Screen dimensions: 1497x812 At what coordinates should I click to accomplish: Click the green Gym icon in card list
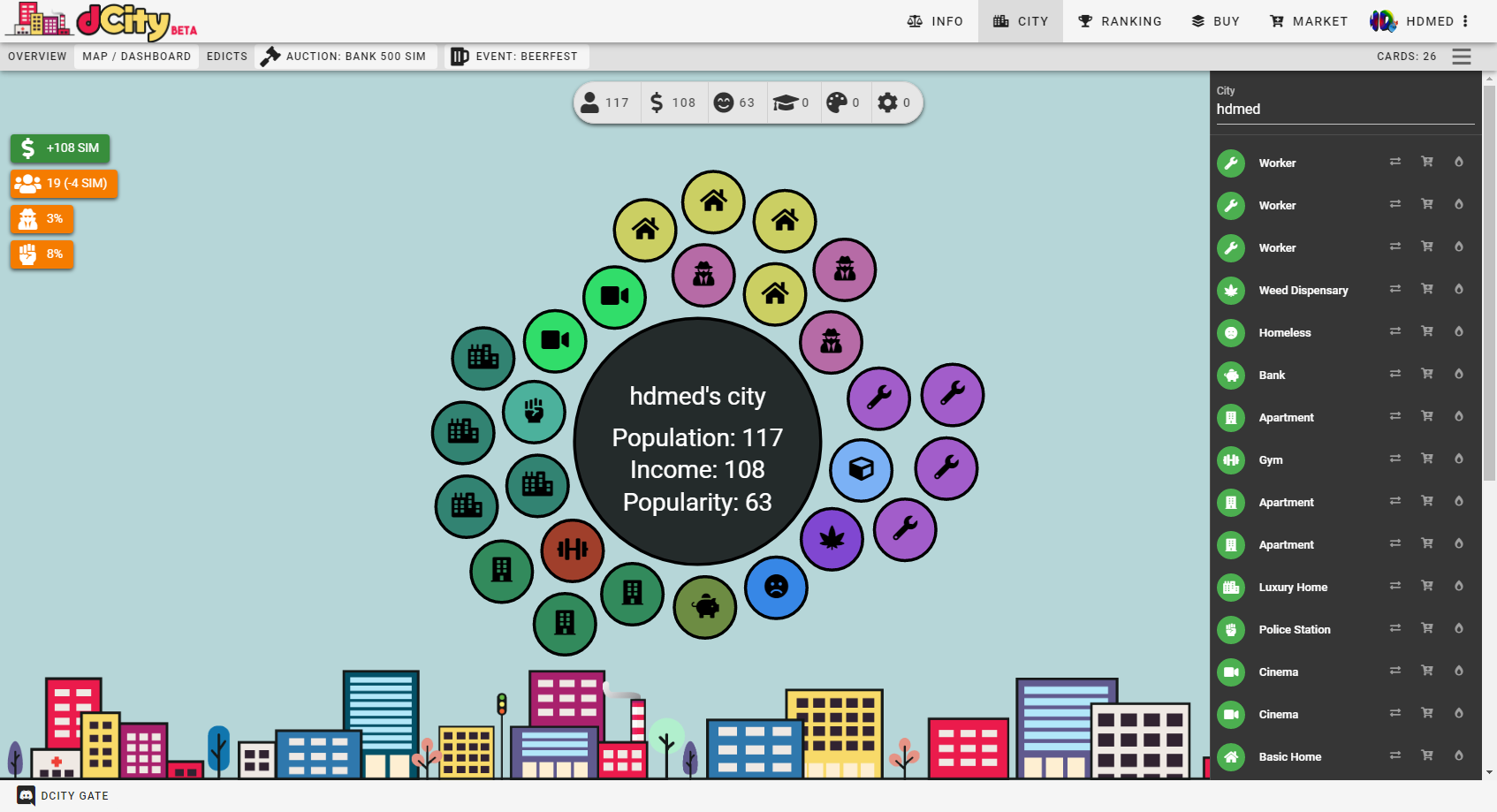pyautogui.click(x=1231, y=460)
